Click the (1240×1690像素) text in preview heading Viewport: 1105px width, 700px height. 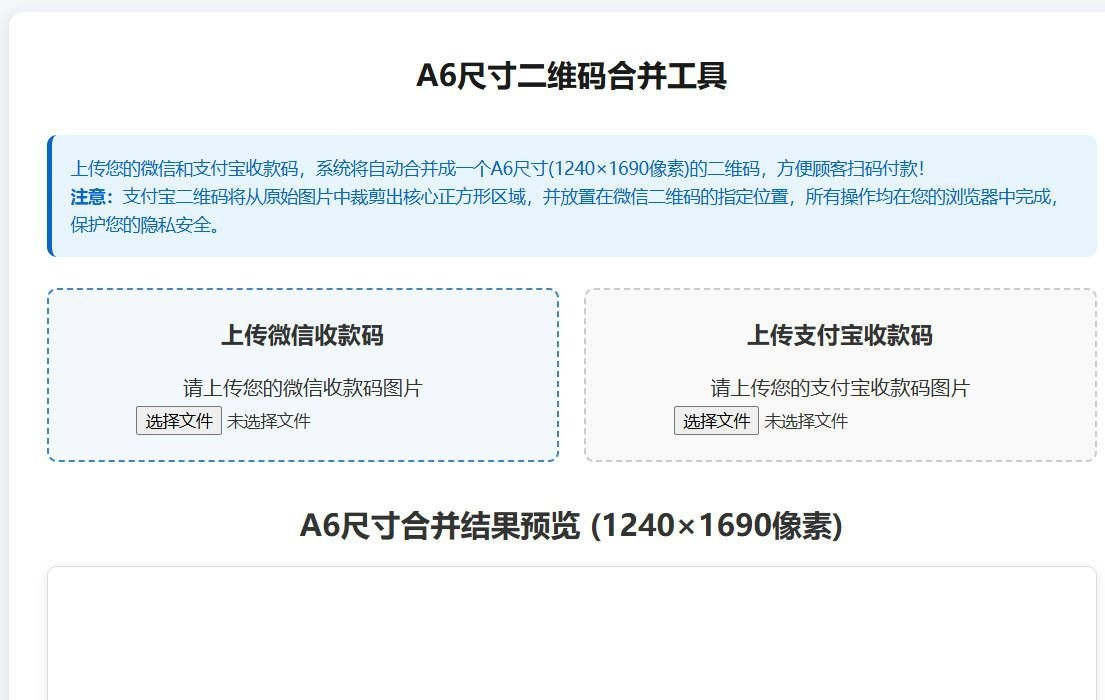pos(717,525)
